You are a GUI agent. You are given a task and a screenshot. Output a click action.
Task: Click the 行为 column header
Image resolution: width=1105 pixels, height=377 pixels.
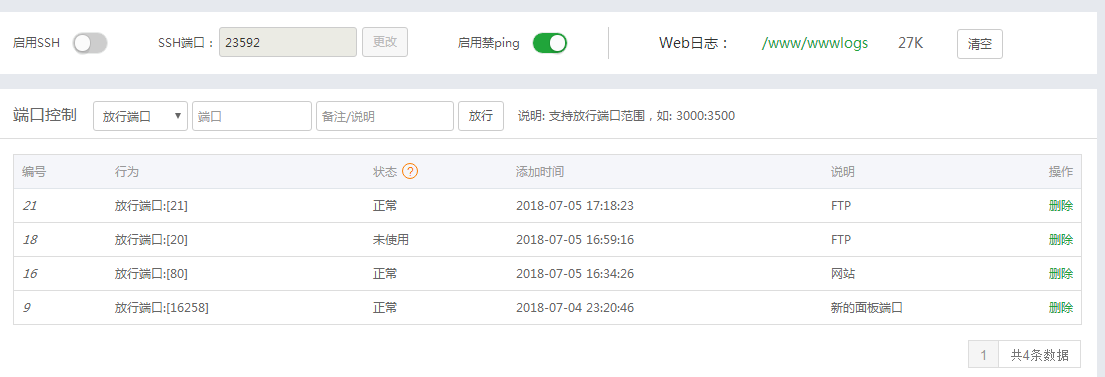pos(127,171)
